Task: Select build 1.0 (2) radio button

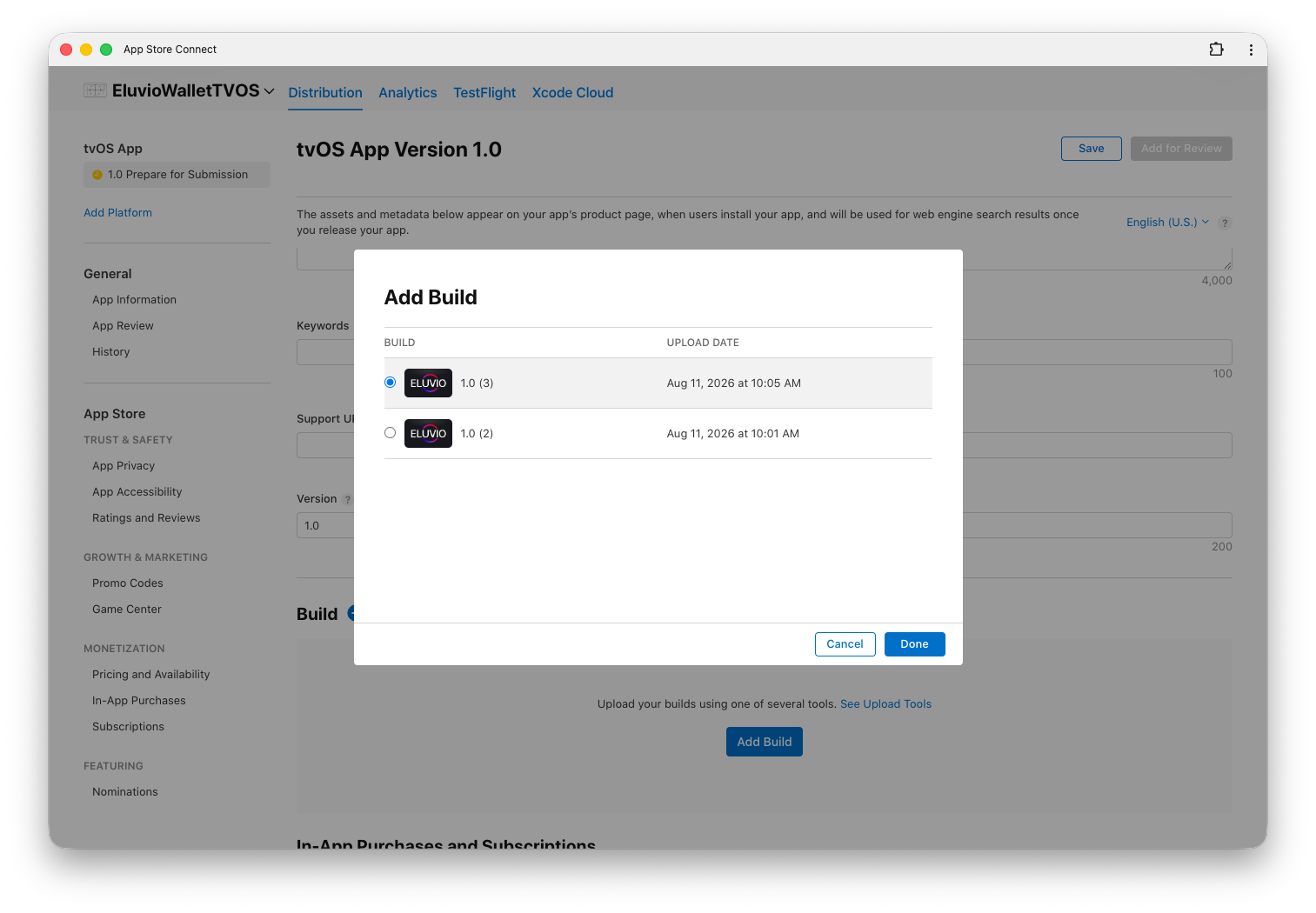Action: pyautogui.click(x=390, y=433)
